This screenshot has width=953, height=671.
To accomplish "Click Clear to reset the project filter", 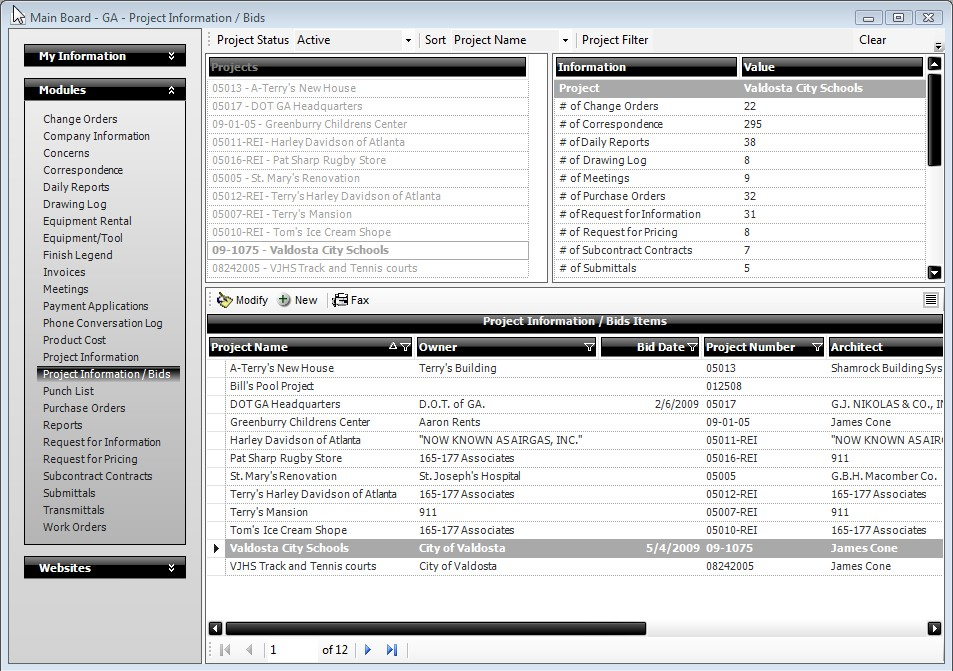I will 871,39.
